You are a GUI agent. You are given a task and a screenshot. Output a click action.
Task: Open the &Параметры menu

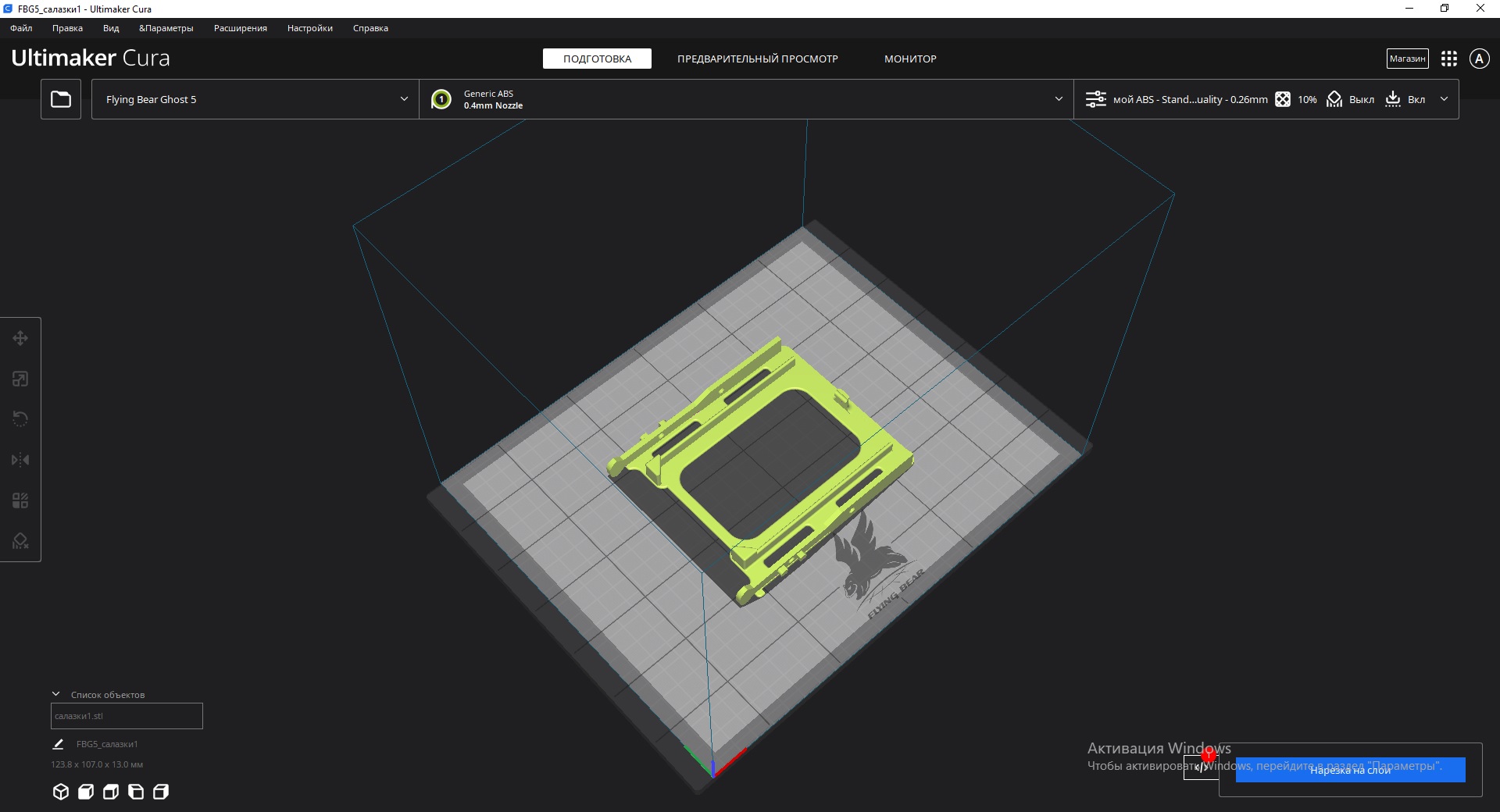(x=166, y=28)
